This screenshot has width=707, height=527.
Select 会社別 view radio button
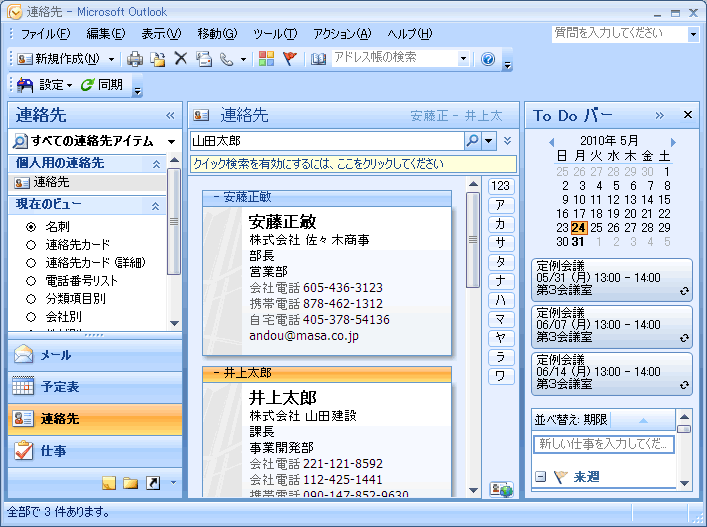click(x=31, y=317)
